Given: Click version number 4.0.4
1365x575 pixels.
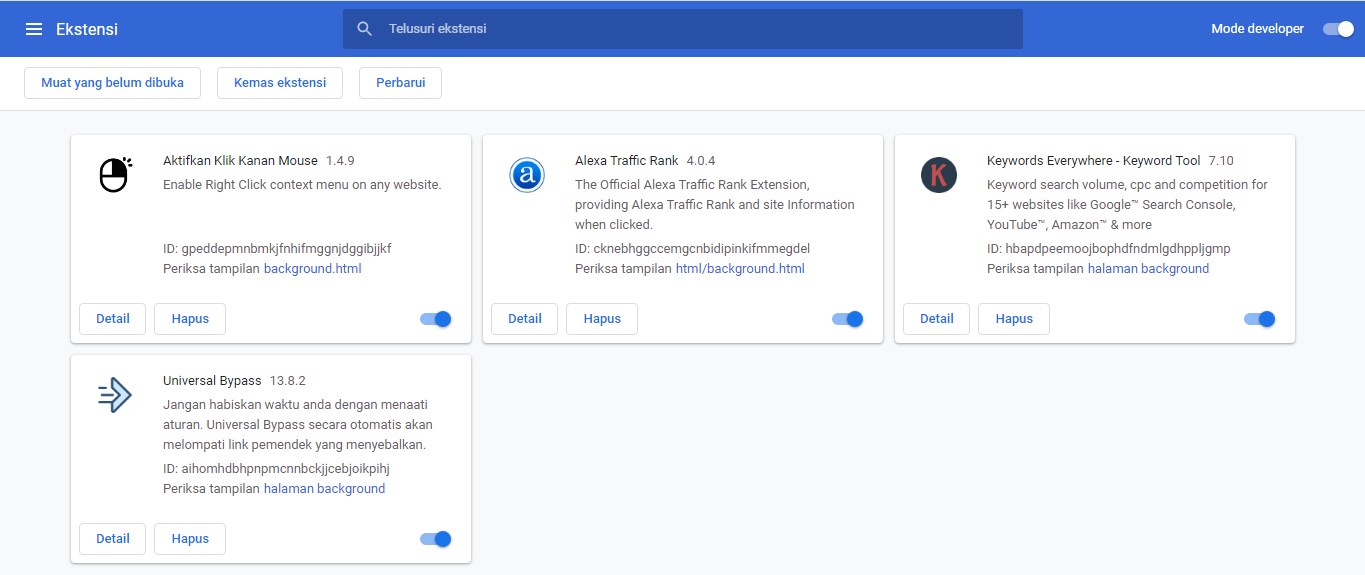Looking at the screenshot, I should tap(701, 160).
